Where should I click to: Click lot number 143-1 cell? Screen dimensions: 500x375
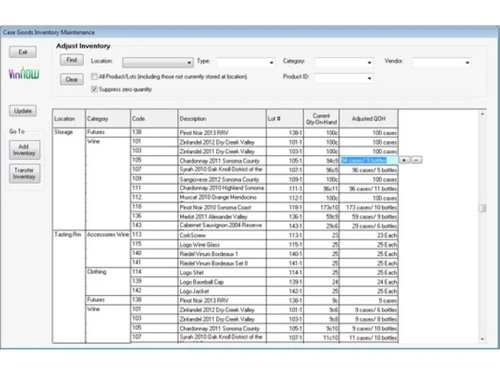(x=285, y=226)
